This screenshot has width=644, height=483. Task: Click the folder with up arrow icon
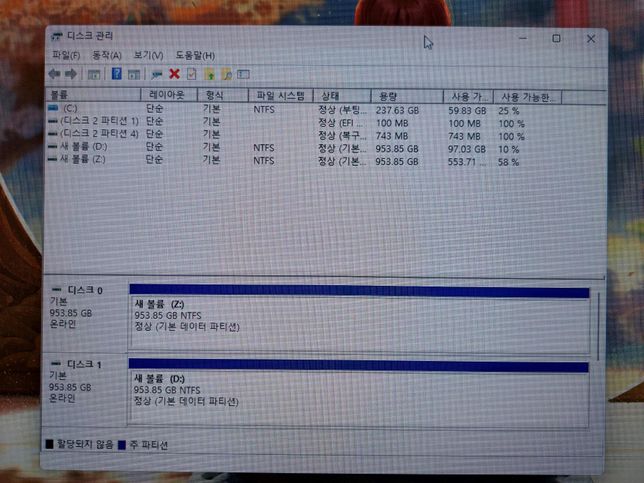pyautogui.click(x=209, y=74)
